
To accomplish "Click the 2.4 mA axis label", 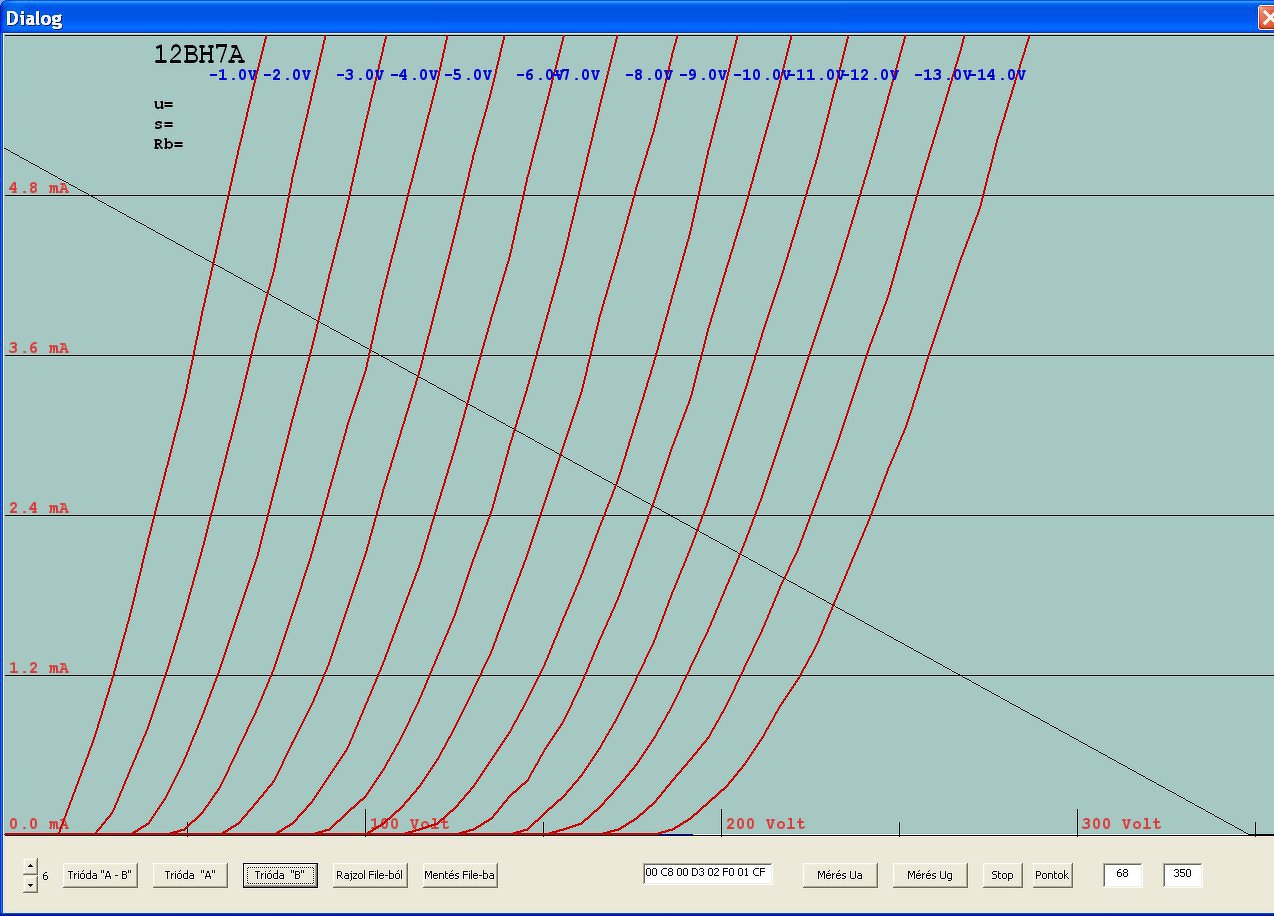I will click(x=39, y=508).
